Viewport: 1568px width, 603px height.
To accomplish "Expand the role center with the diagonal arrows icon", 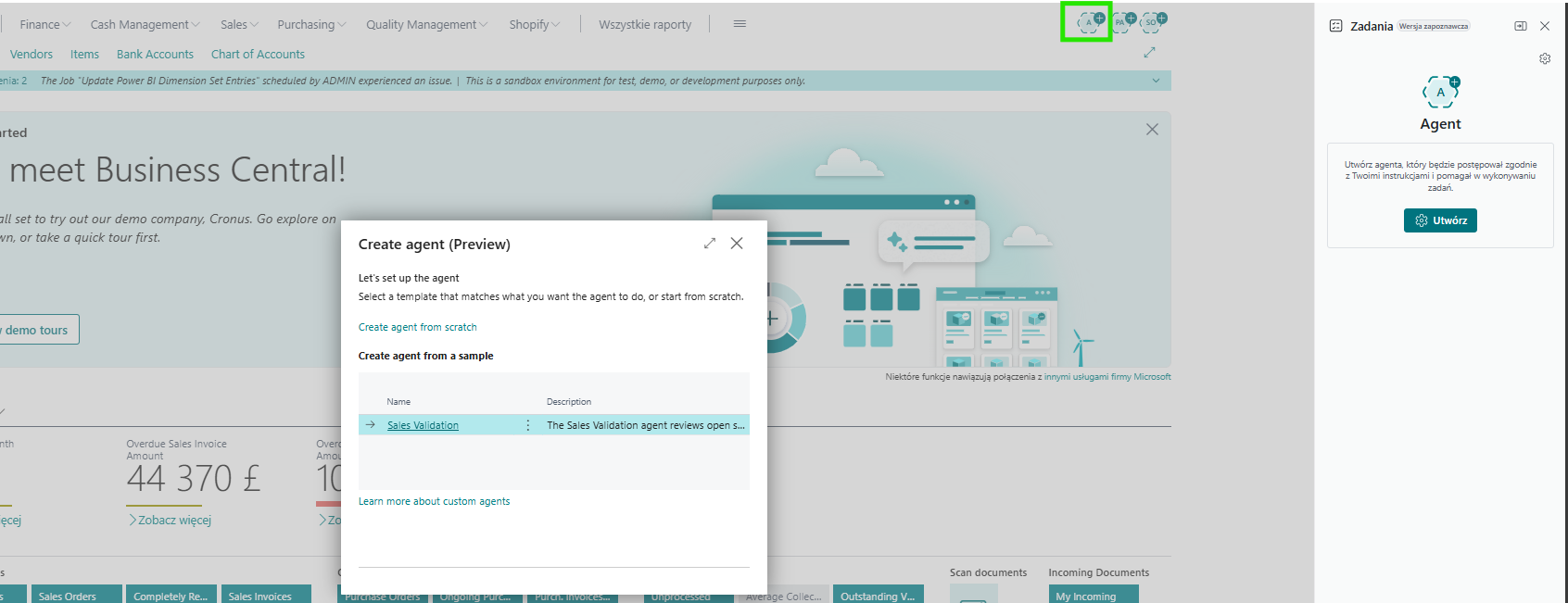I will pos(1149,53).
